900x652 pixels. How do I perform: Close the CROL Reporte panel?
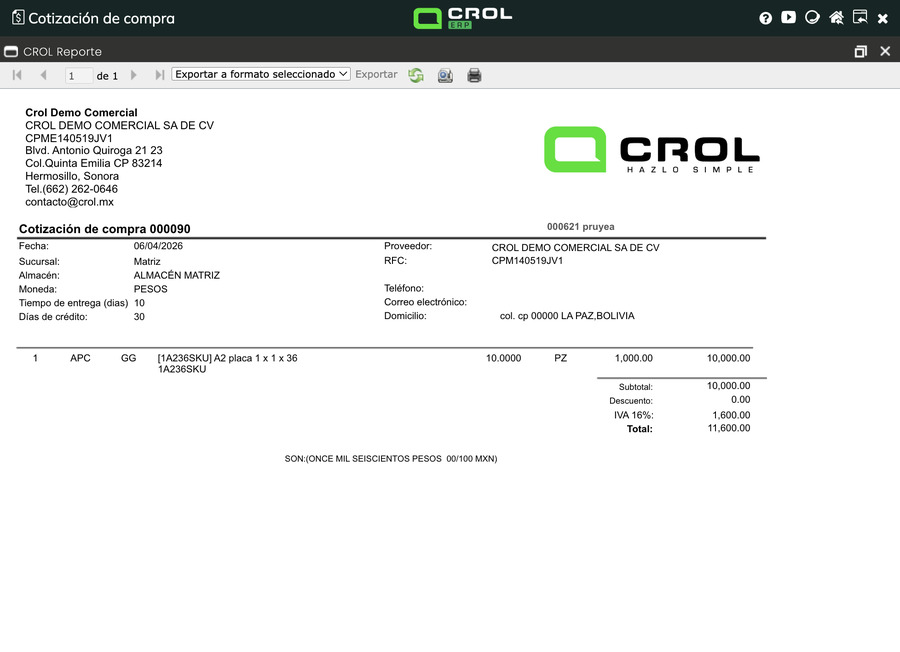pos(885,51)
